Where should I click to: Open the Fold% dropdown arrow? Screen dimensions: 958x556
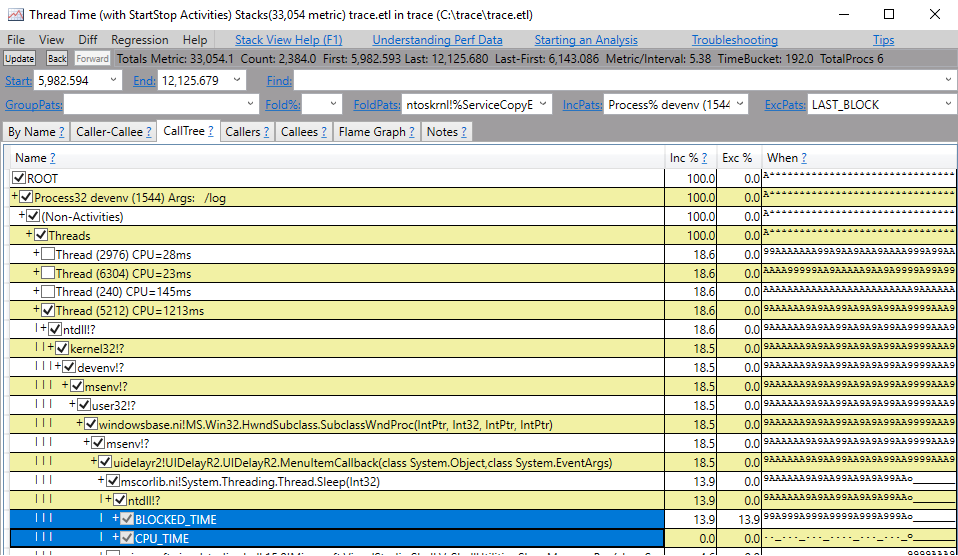[x=333, y=104]
